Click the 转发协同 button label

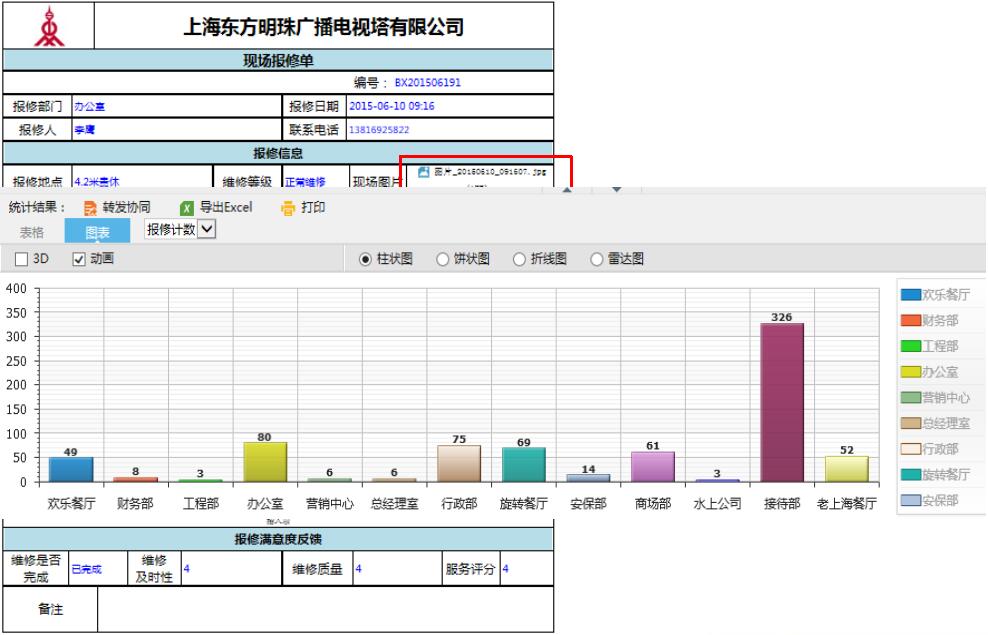(126, 207)
